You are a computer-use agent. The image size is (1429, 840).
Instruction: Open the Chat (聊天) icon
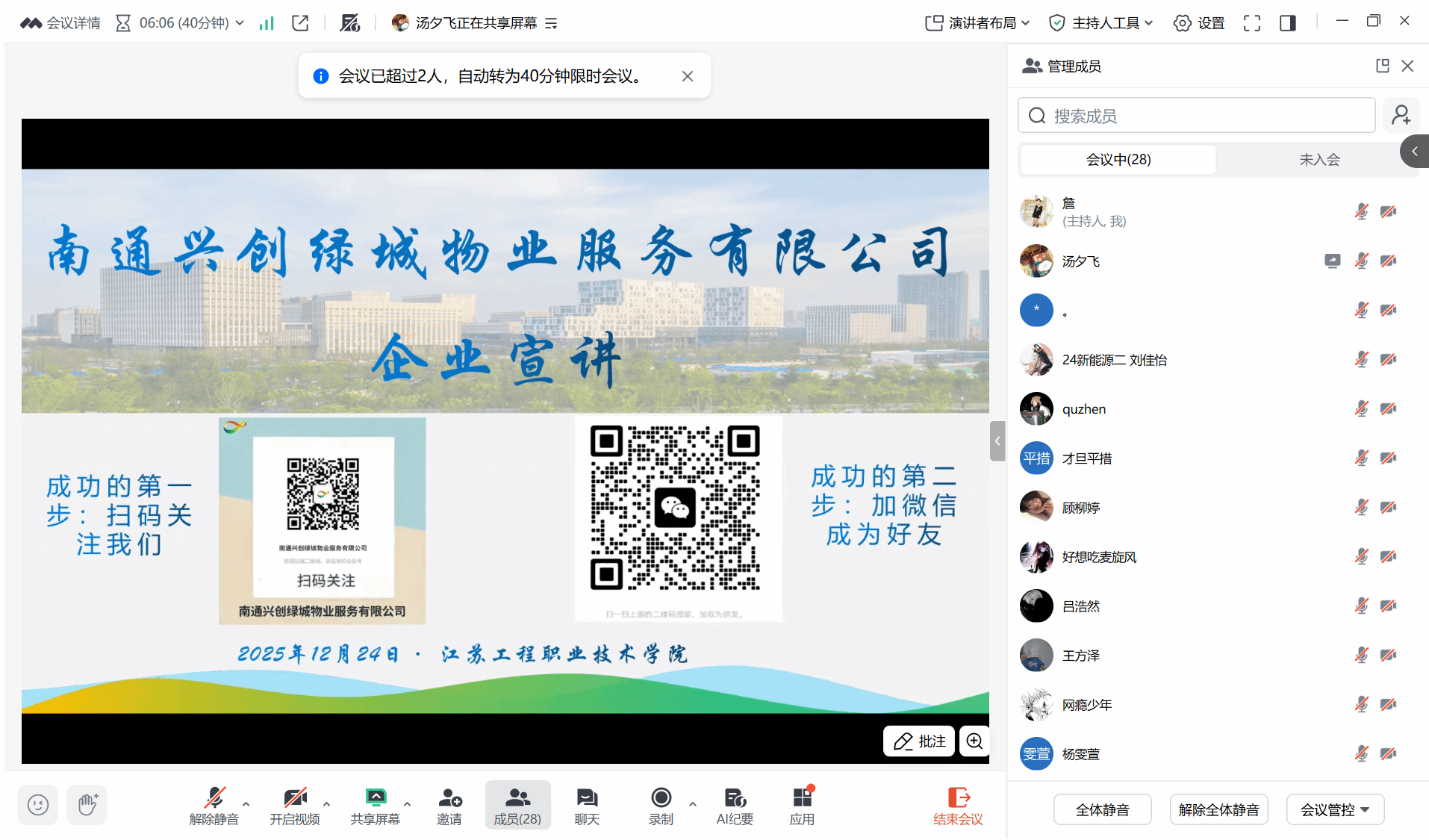click(x=587, y=806)
